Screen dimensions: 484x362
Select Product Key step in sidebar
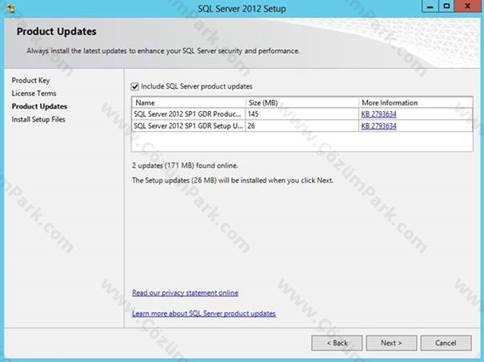[31, 80]
